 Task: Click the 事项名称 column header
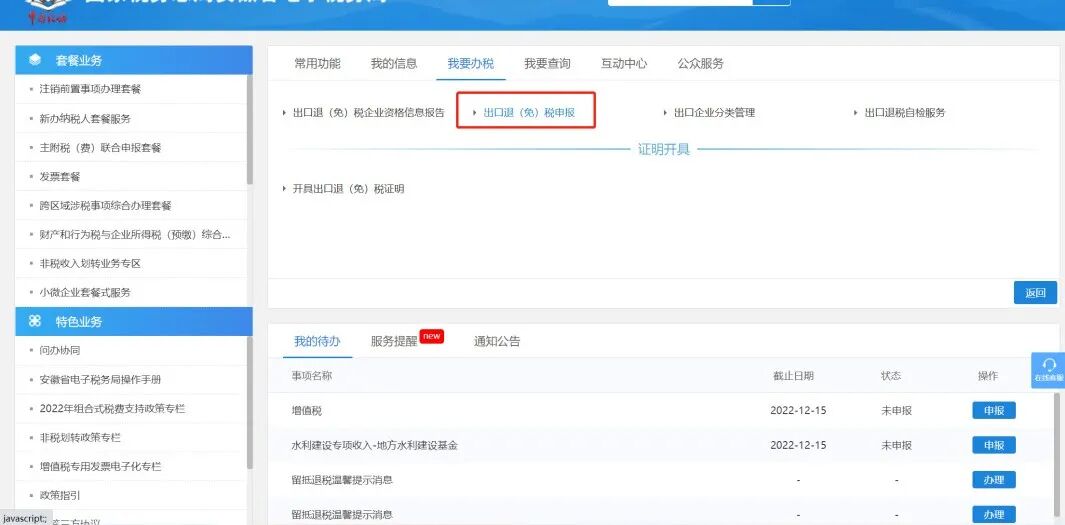click(x=312, y=376)
